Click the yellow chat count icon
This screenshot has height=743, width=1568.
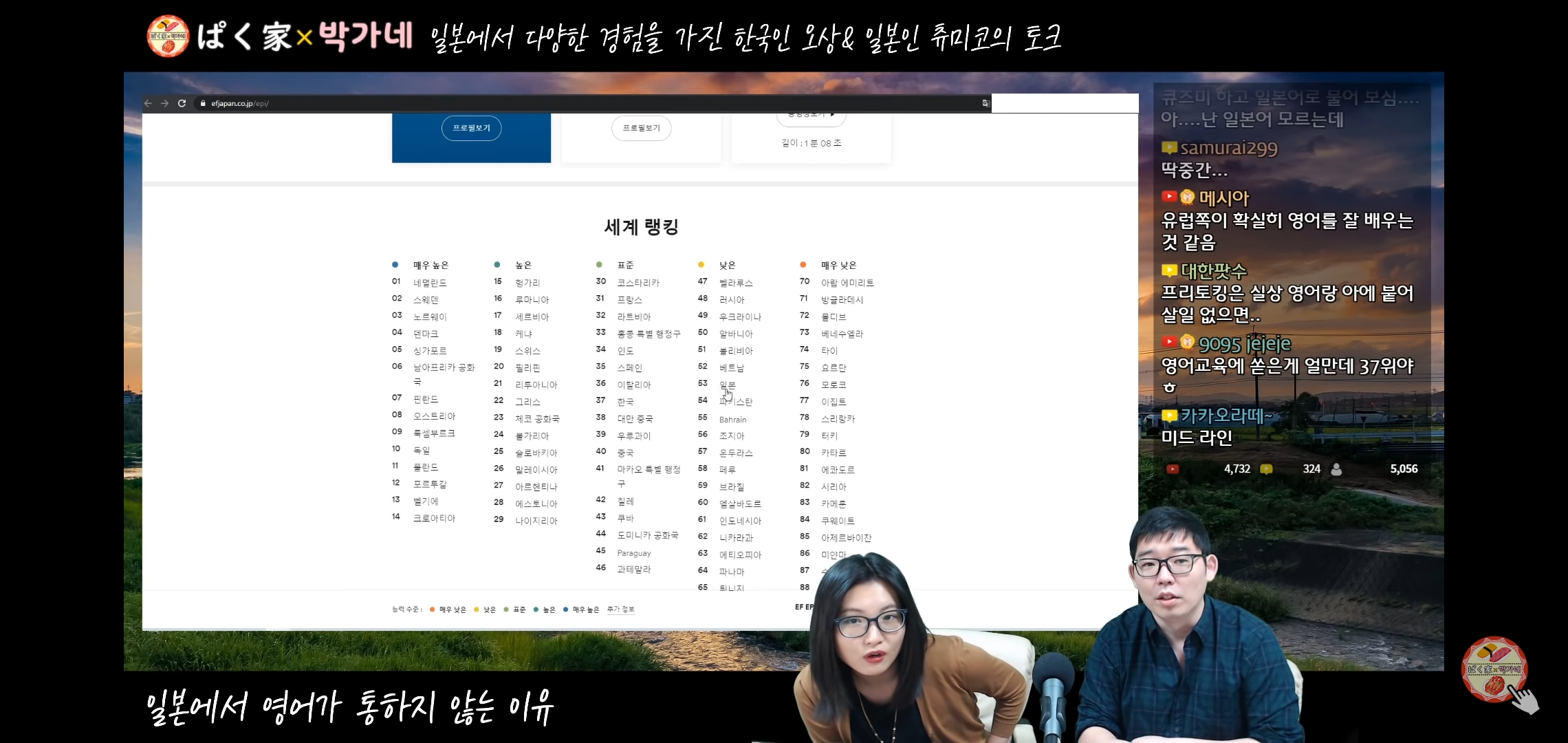tap(1265, 469)
